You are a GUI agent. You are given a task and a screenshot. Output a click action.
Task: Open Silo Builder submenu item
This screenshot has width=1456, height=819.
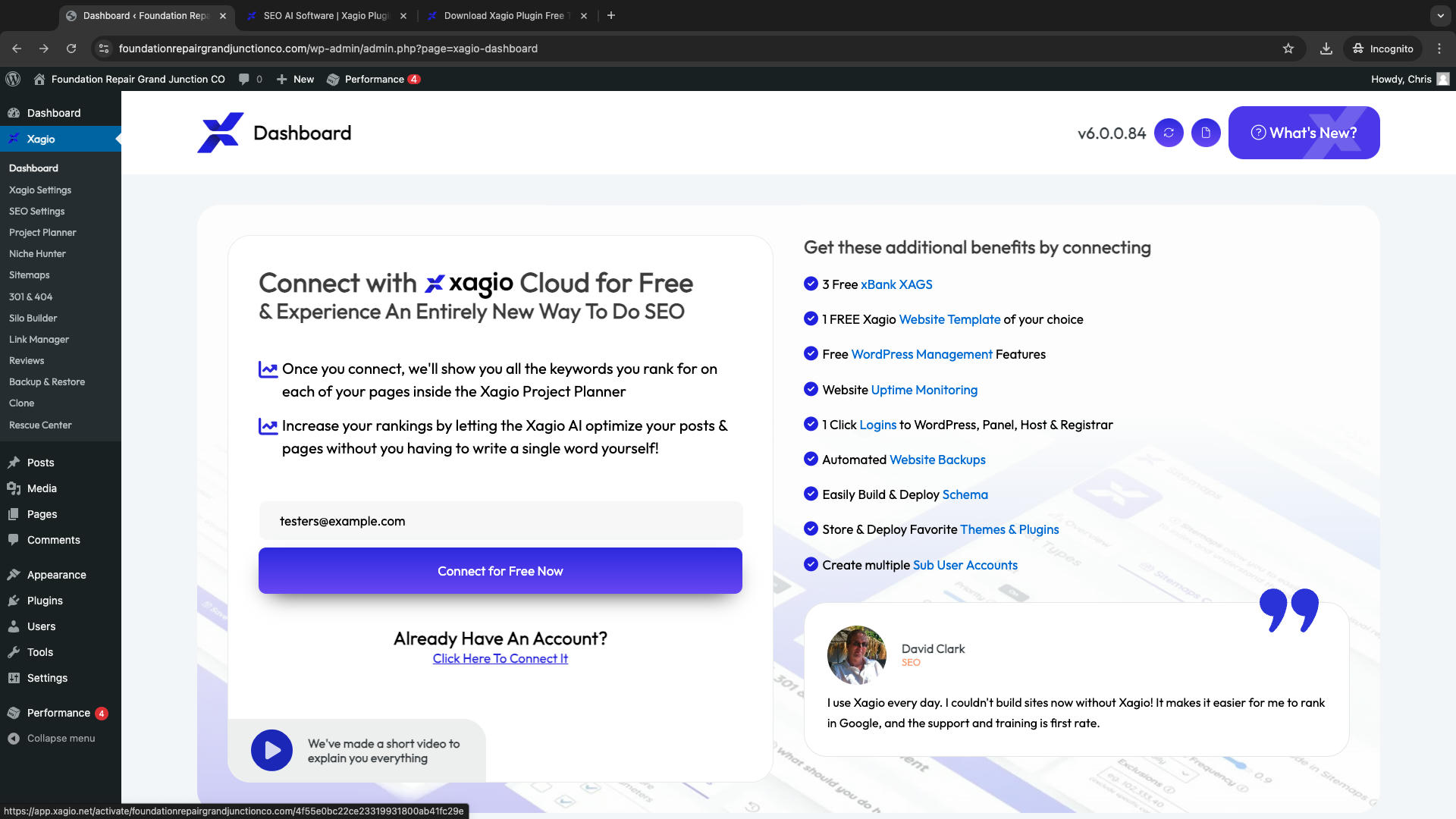[x=33, y=318]
